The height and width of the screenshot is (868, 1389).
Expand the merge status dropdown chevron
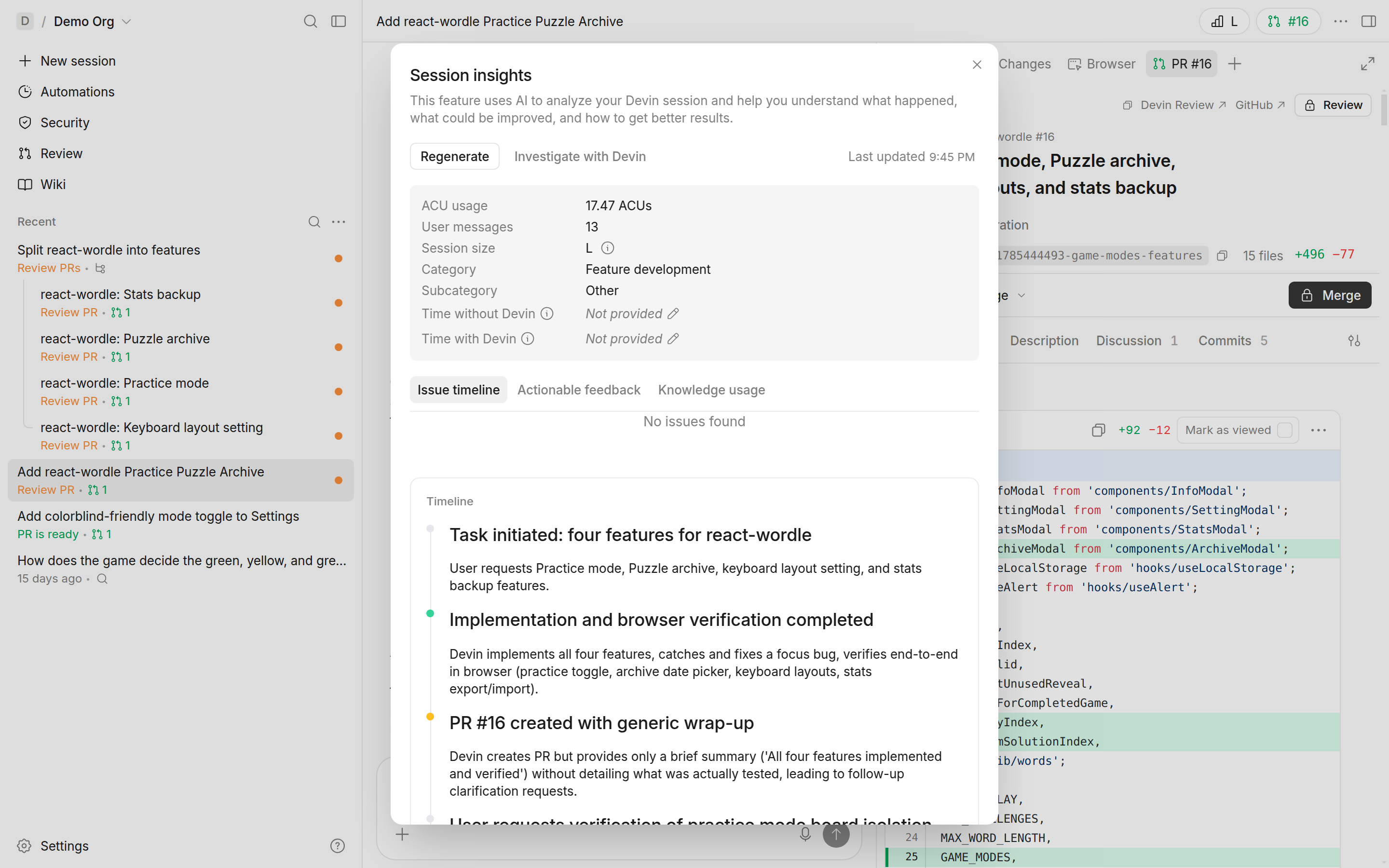(x=1021, y=296)
